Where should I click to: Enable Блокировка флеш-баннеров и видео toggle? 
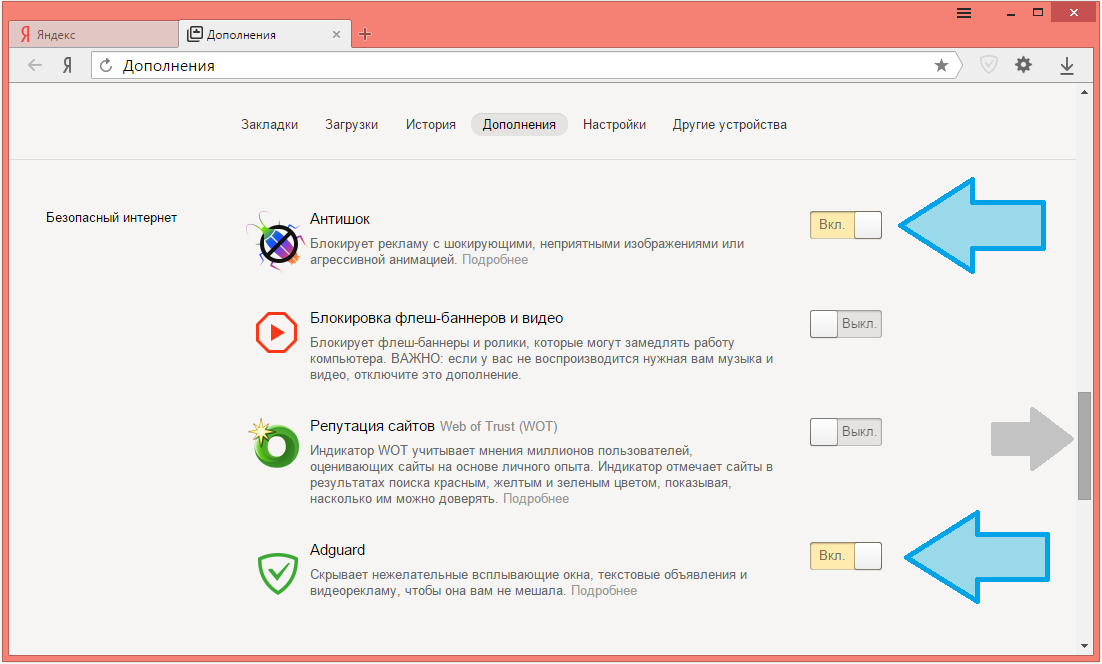pos(845,324)
